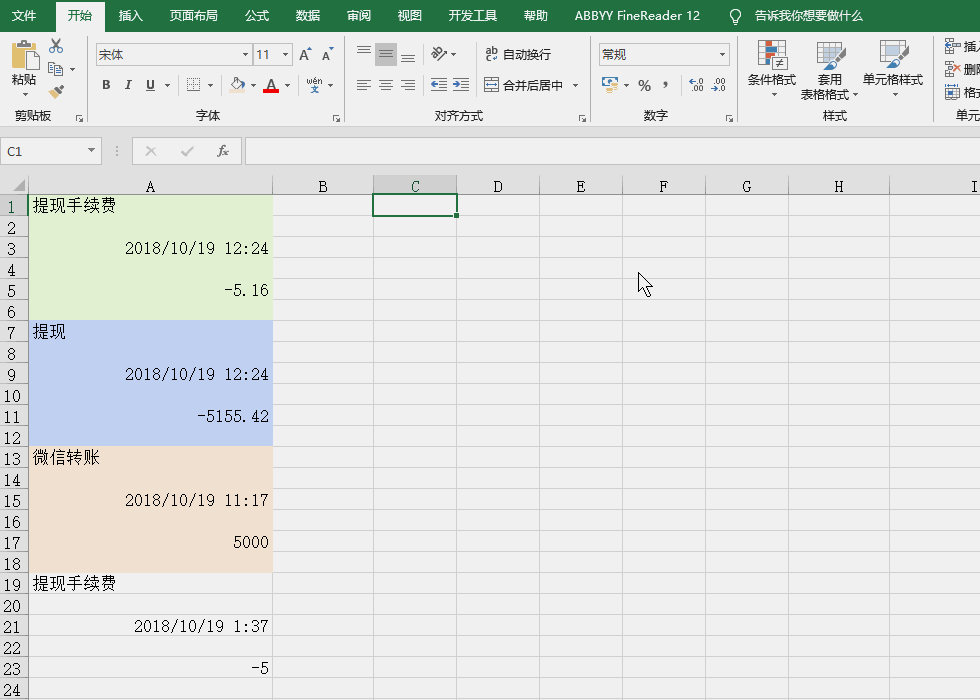This screenshot has height=700, width=980.
Task: Apply comma style
Action: 666,85
